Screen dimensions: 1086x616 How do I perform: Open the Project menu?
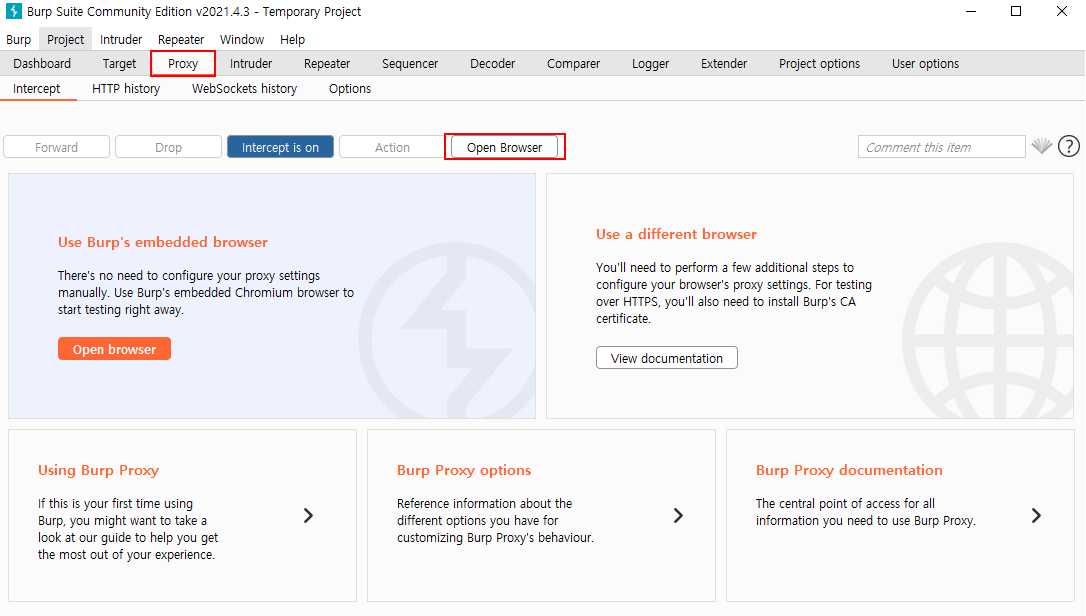tap(65, 39)
